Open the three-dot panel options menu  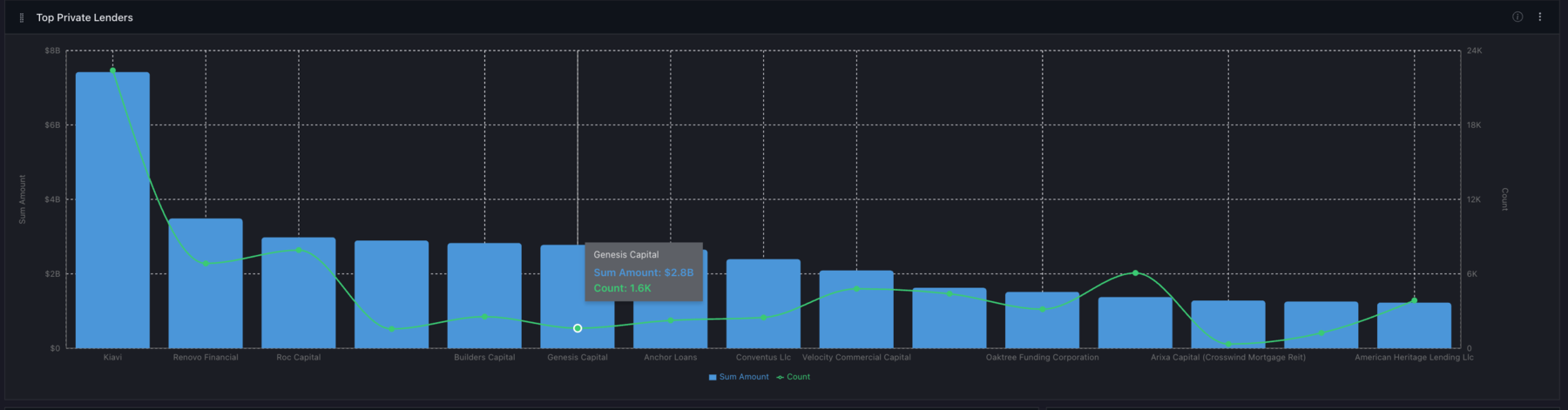tap(1540, 17)
